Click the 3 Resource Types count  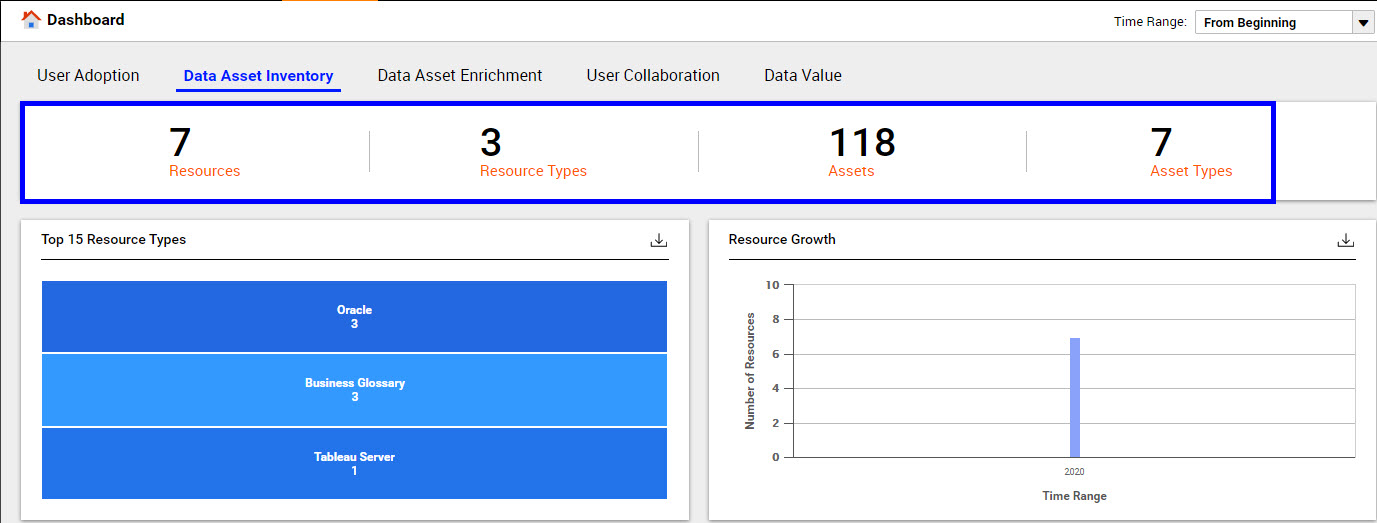[491, 143]
